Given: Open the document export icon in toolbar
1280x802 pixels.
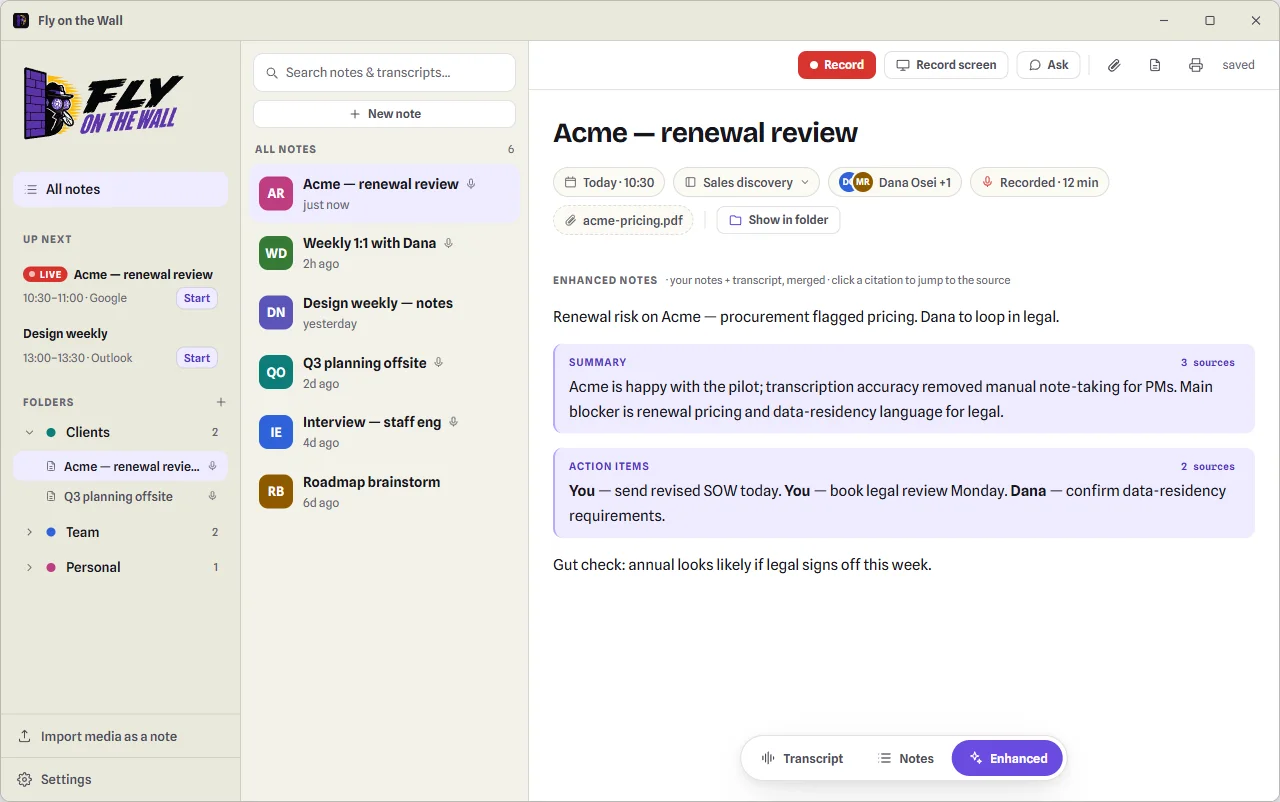Looking at the screenshot, I should click(x=1155, y=65).
